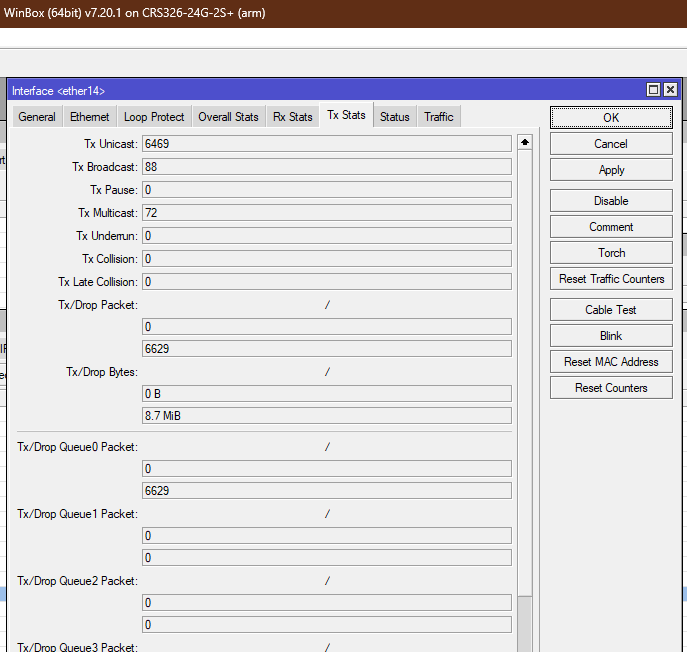Click the scroll up arrow
687x652 pixels.
[x=524, y=142]
